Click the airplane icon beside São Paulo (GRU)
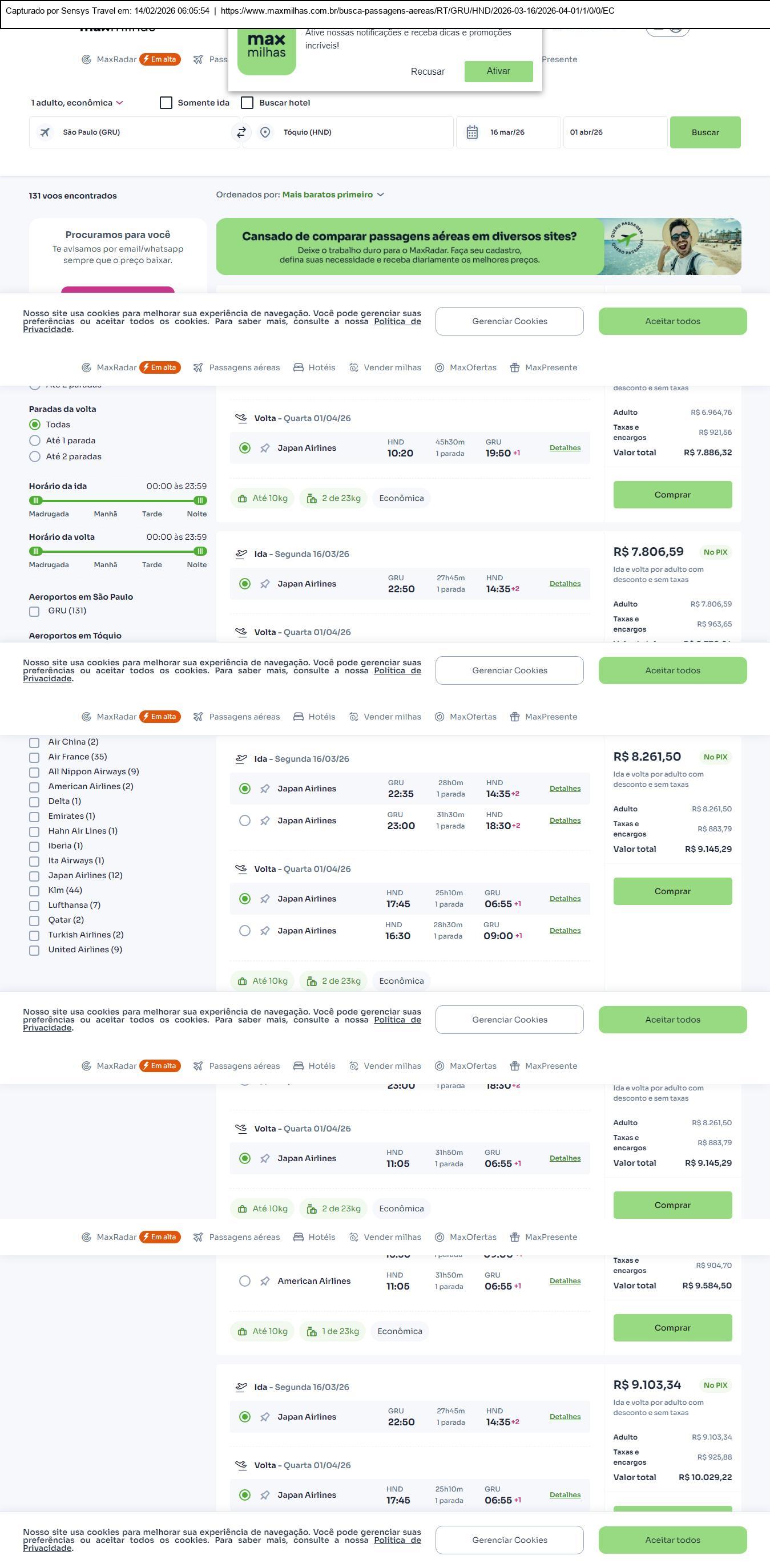 [x=45, y=132]
